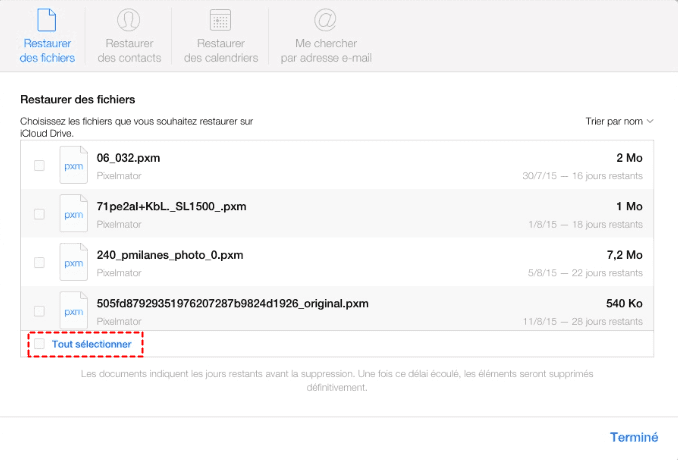This screenshot has height=460, width=678.
Task: Click the 240_pmilanes_photo_0 pxm file icon
Action: pyautogui.click(x=73, y=262)
